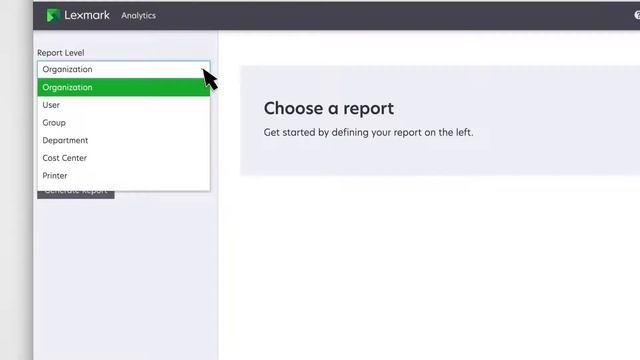Screen dimensions: 640x360
Task: Open the Report Level combo box
Action: 124,69
